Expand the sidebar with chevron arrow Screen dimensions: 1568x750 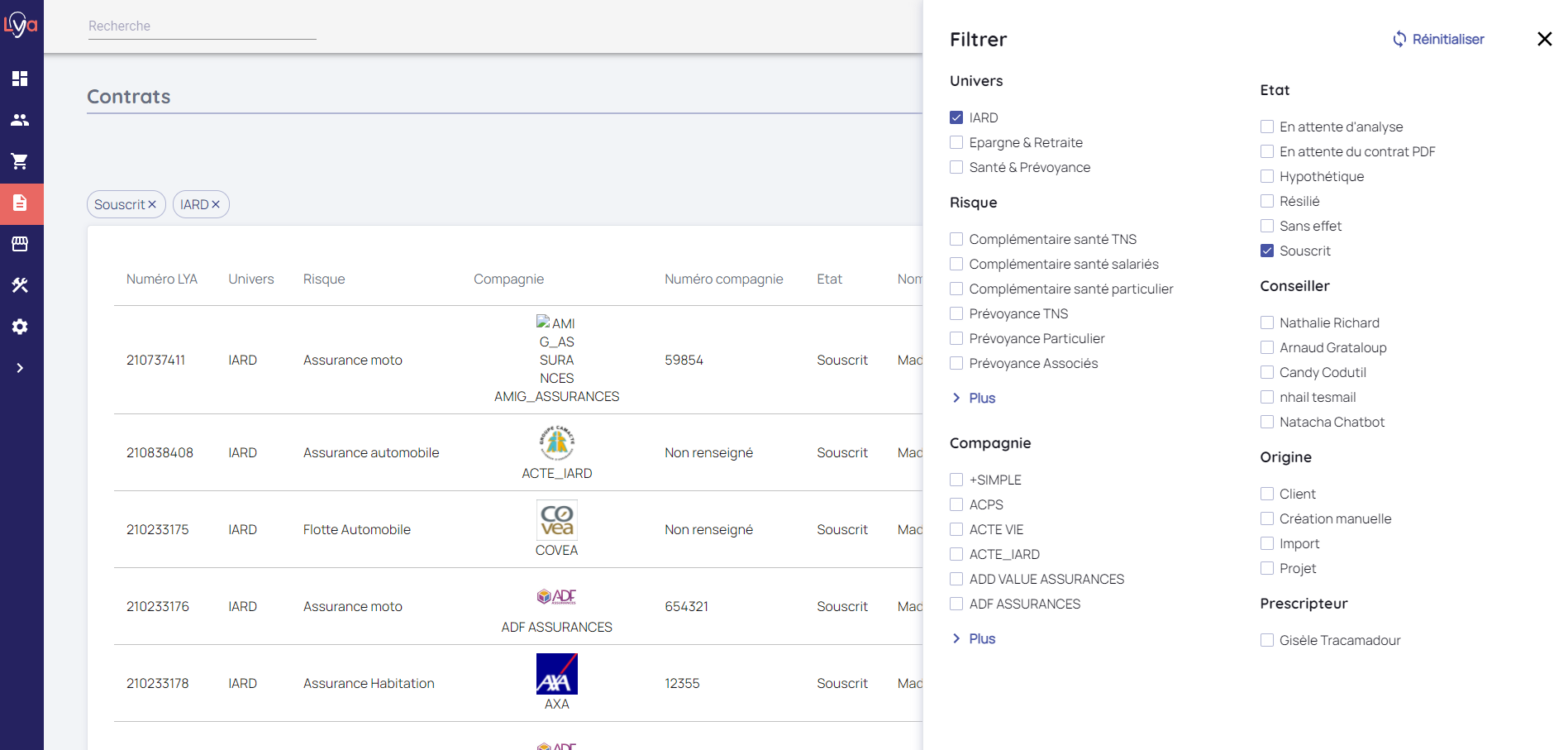point(20,368)
